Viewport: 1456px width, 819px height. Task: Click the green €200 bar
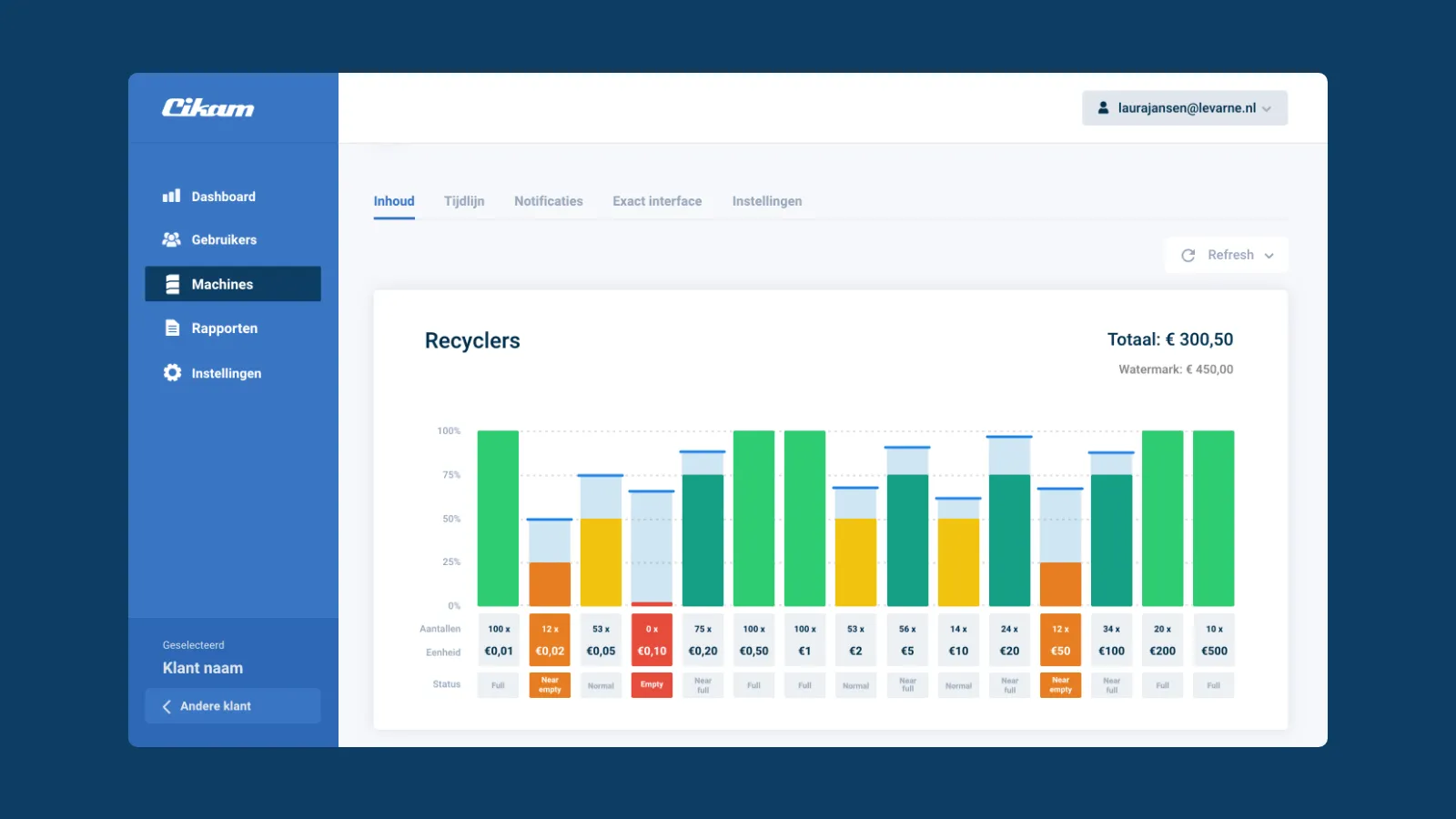[1162, 518]
